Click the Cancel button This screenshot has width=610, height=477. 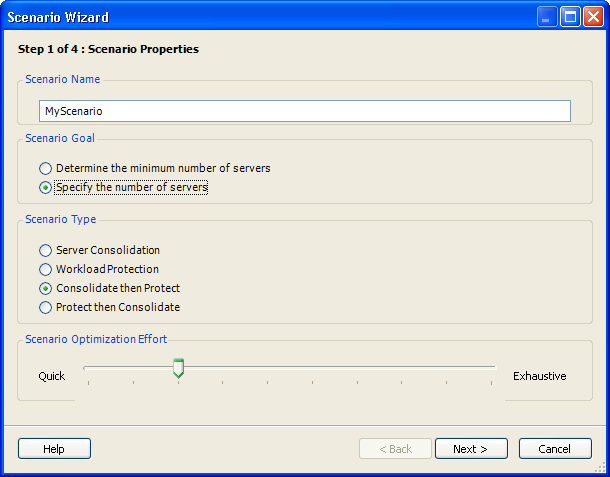click(555, 449)
